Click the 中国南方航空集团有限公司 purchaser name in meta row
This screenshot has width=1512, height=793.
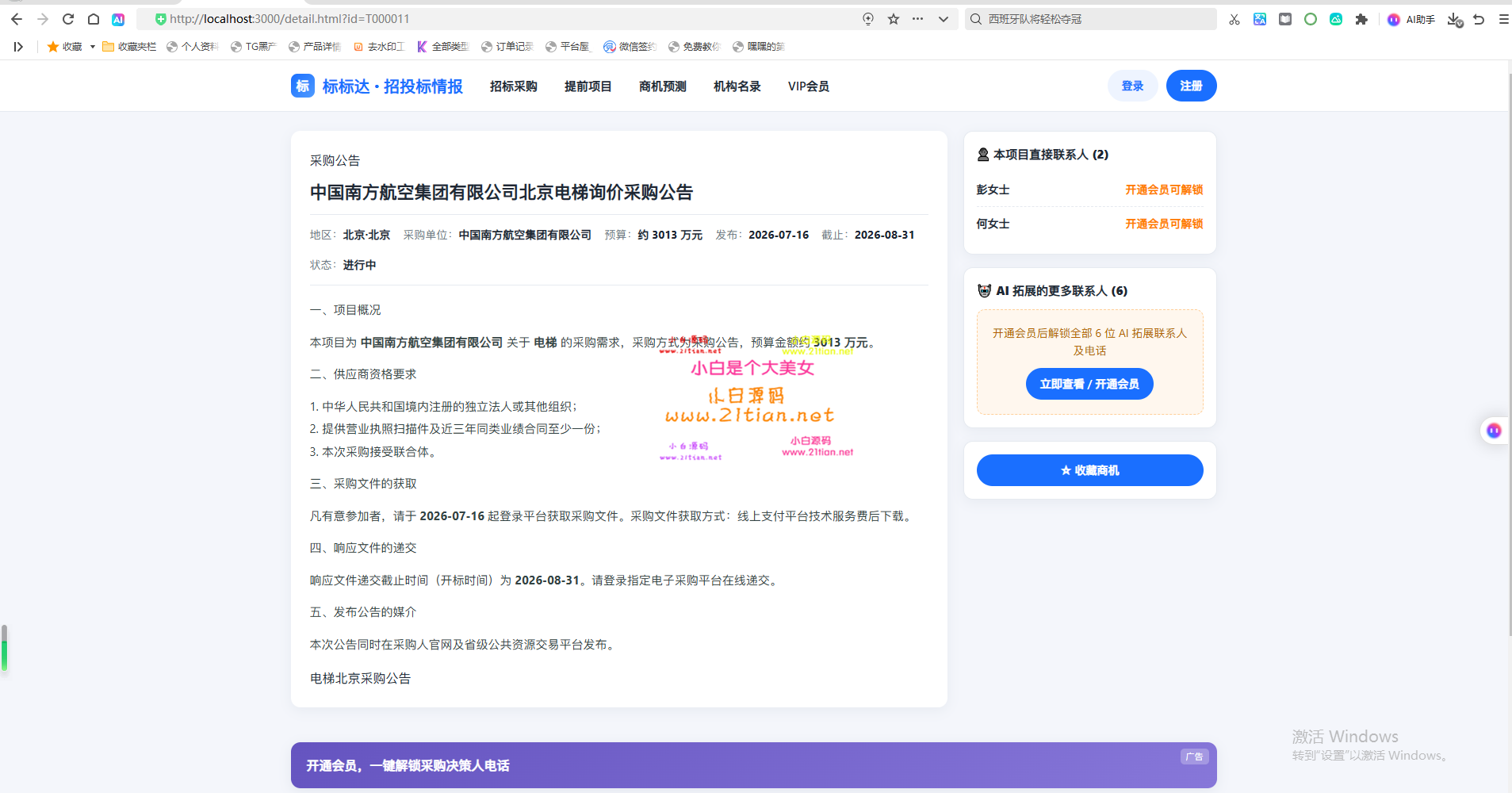click(525, 235)
